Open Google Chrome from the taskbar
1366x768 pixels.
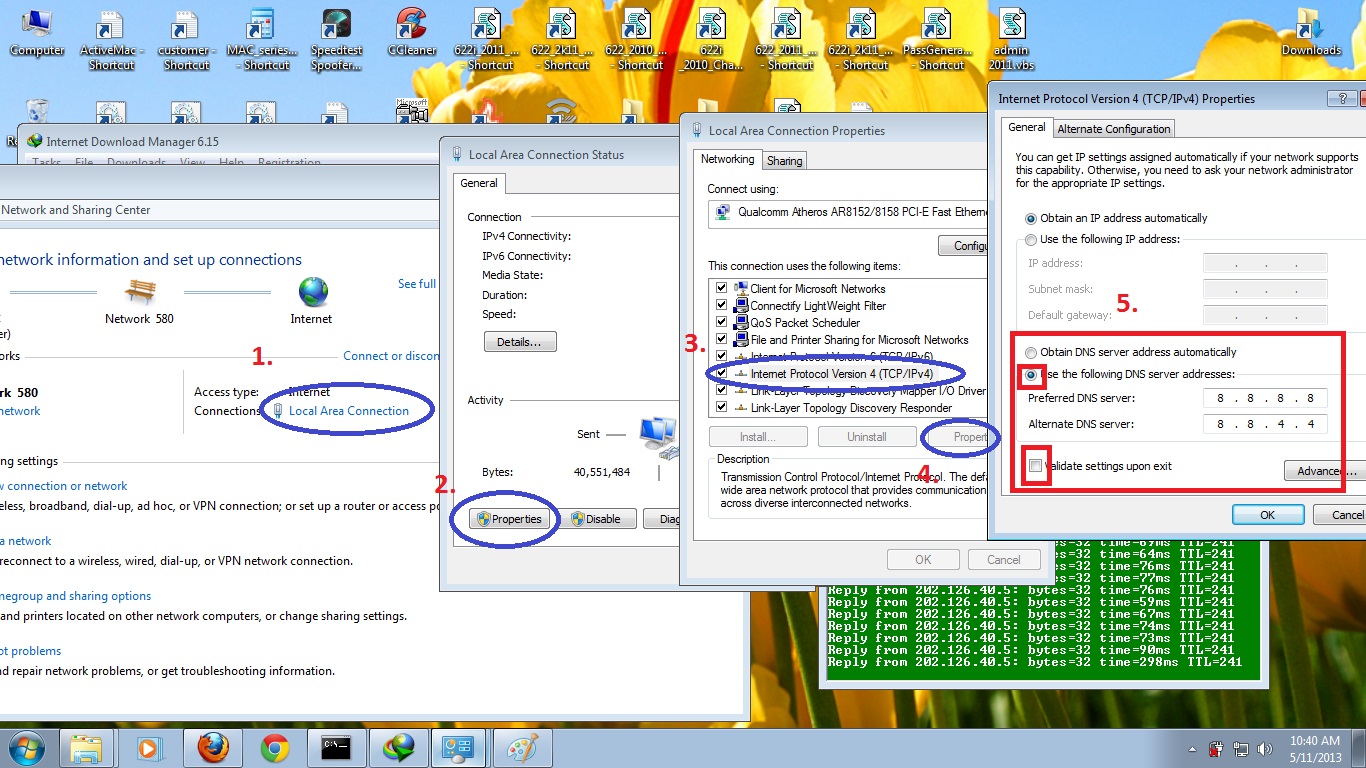(275, 747)
